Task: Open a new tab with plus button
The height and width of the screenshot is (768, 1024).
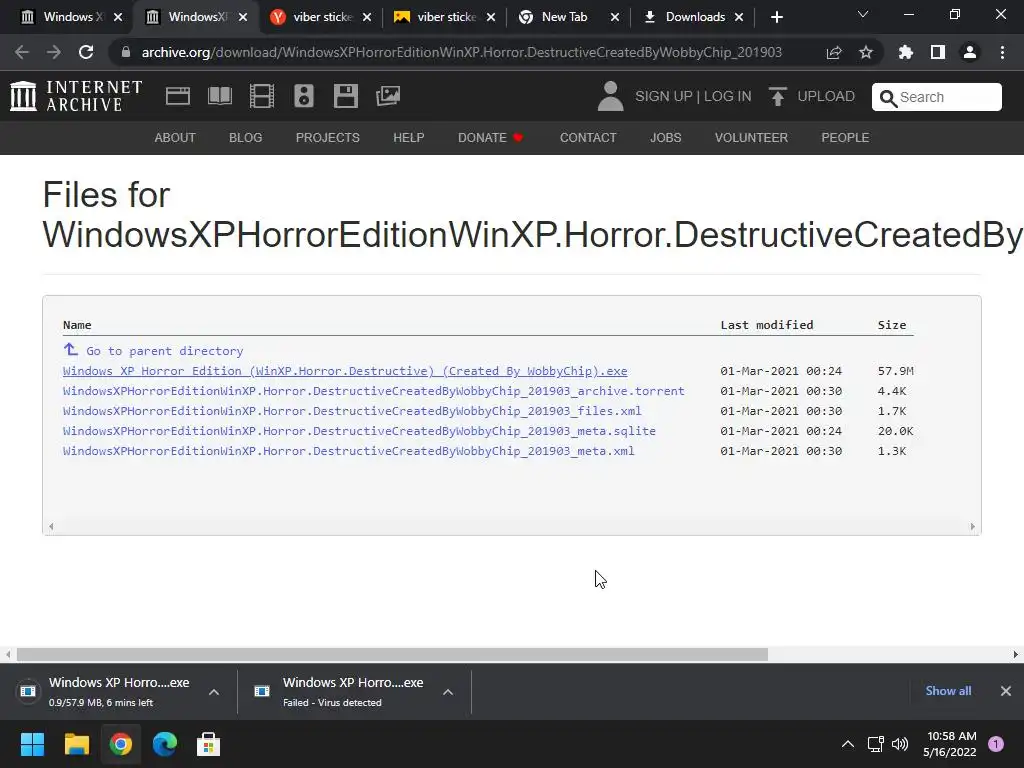Action: pyautogui.click(x=776, y=17)
